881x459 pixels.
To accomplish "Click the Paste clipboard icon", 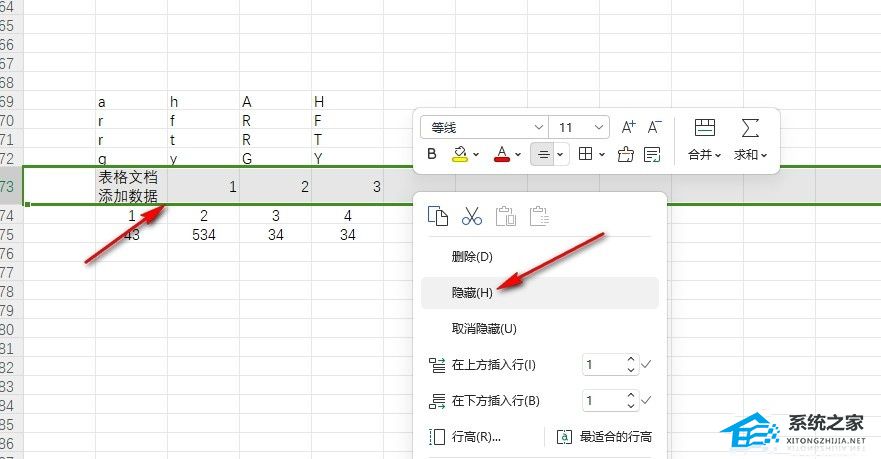I will point(505,216).
